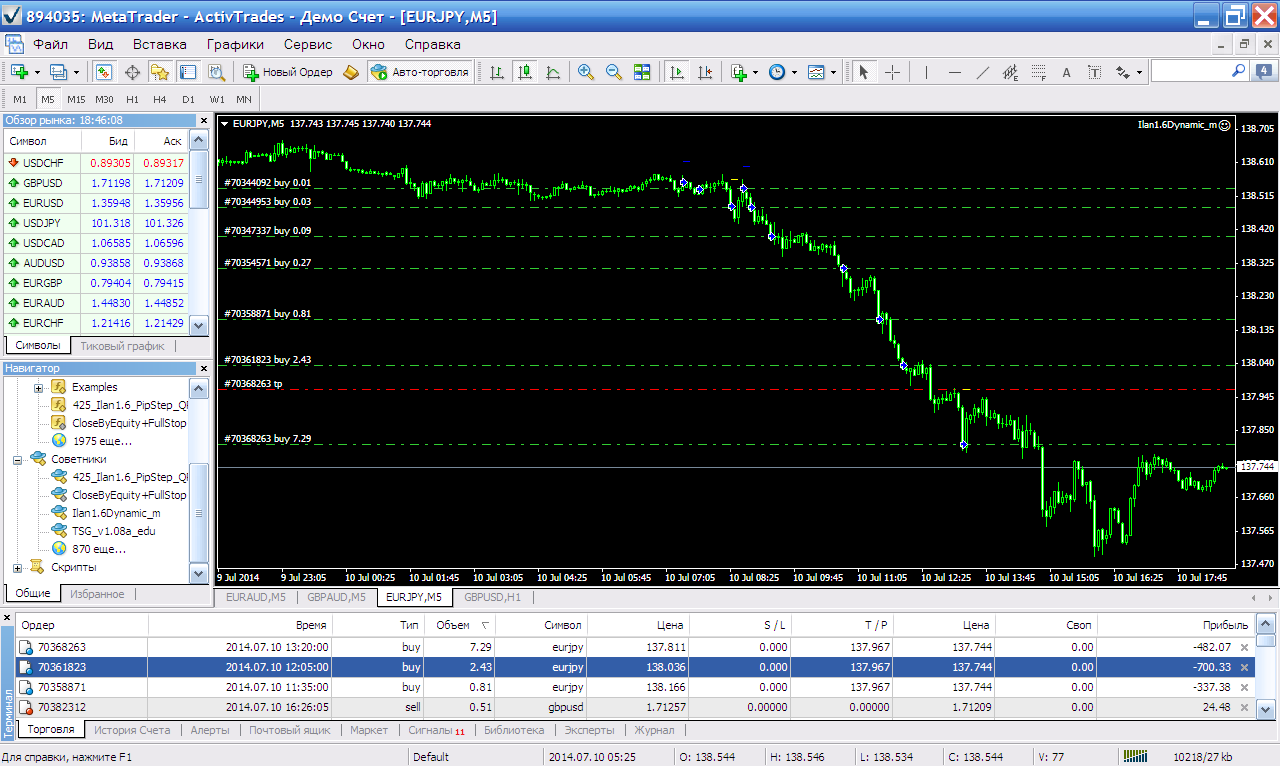Zoom in the chart
The width and height of the screenshot is (1280, 766).
coord(586,72)
